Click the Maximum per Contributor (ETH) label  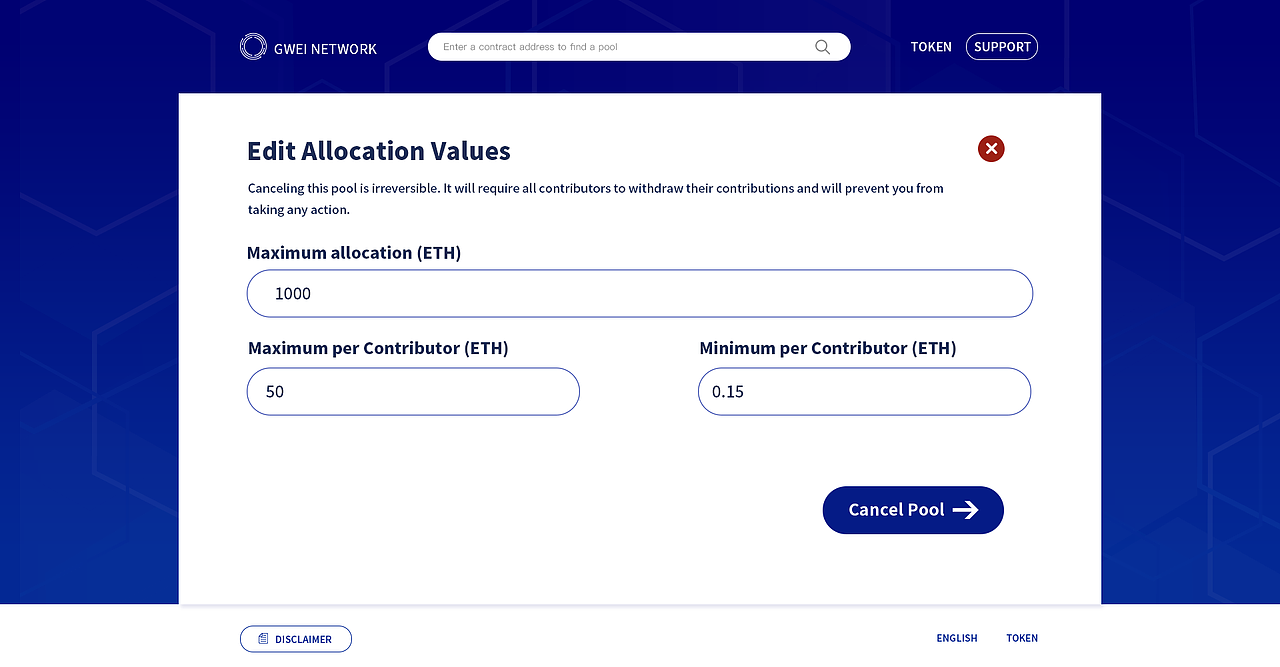378,348
